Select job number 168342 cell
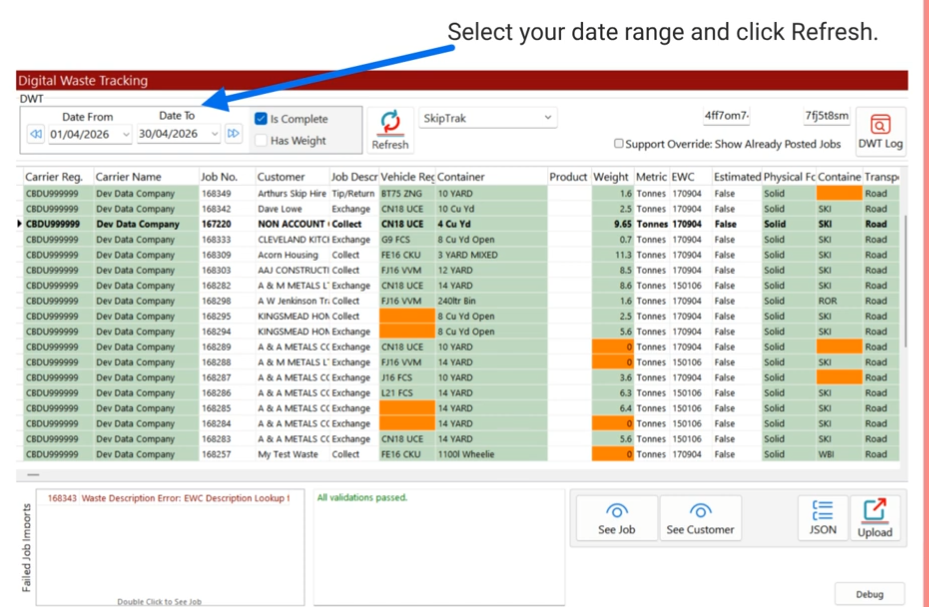This screenshot has width=929, height=607. 227,208
